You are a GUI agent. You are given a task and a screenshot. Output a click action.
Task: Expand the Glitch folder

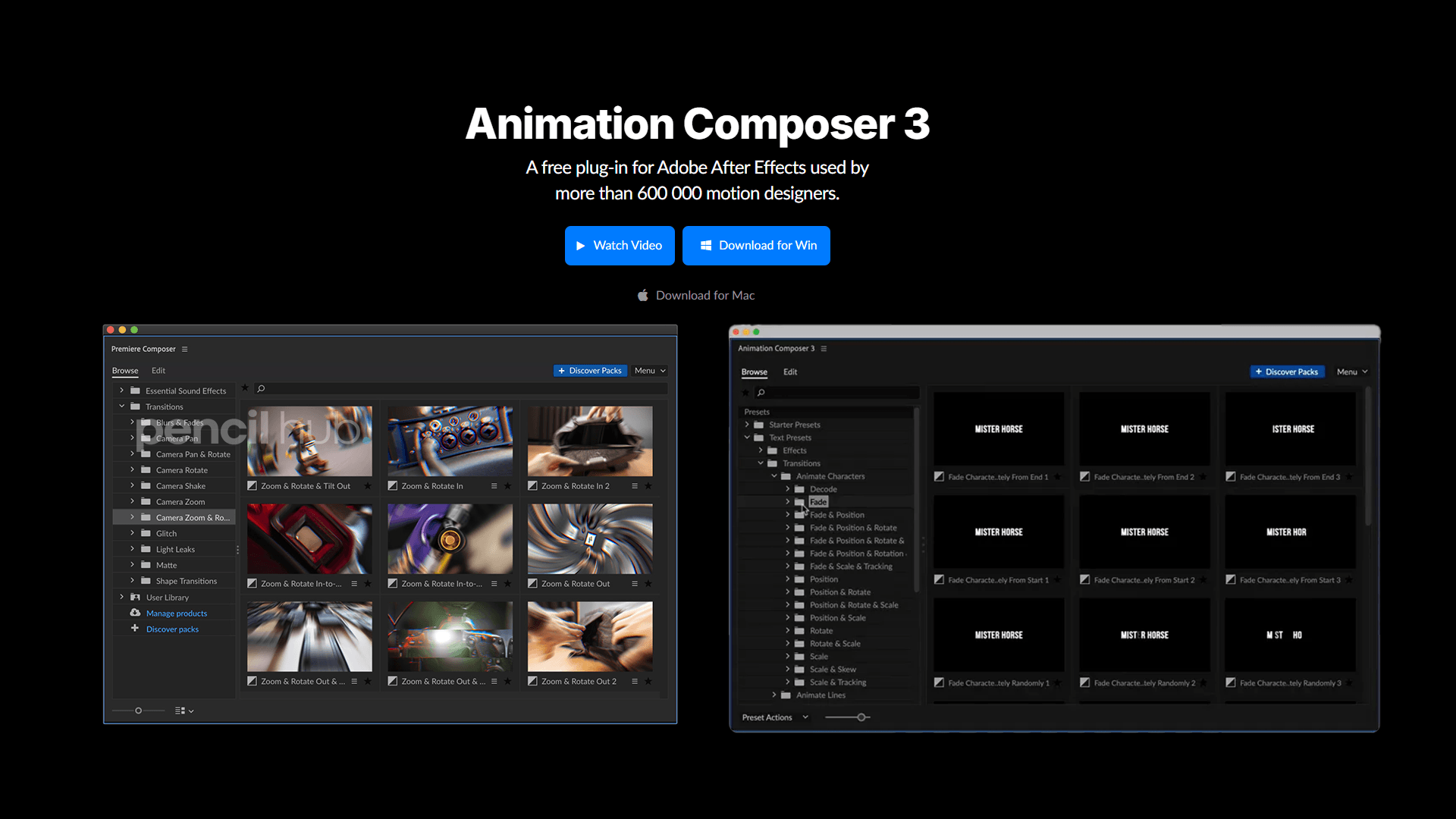point(132,533)
